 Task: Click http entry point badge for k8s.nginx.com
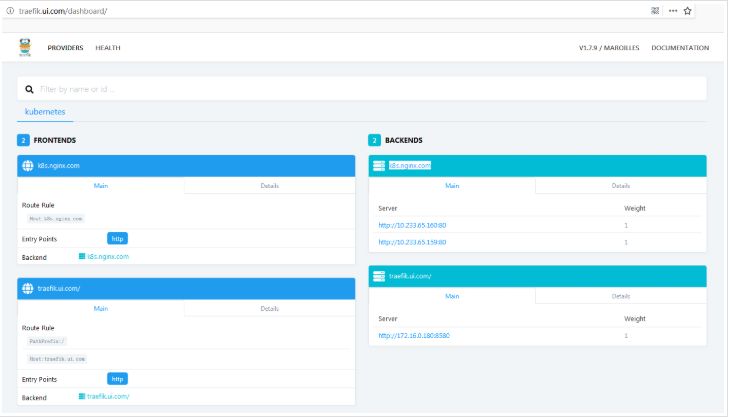117,239
